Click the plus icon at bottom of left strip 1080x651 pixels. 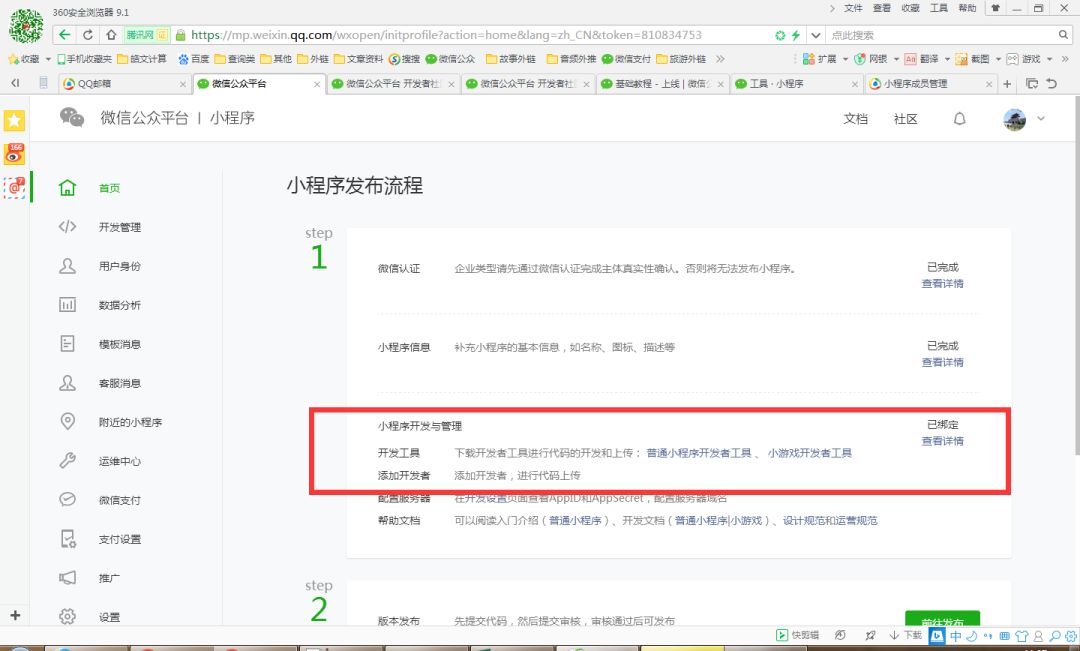(x=15, y=615)
